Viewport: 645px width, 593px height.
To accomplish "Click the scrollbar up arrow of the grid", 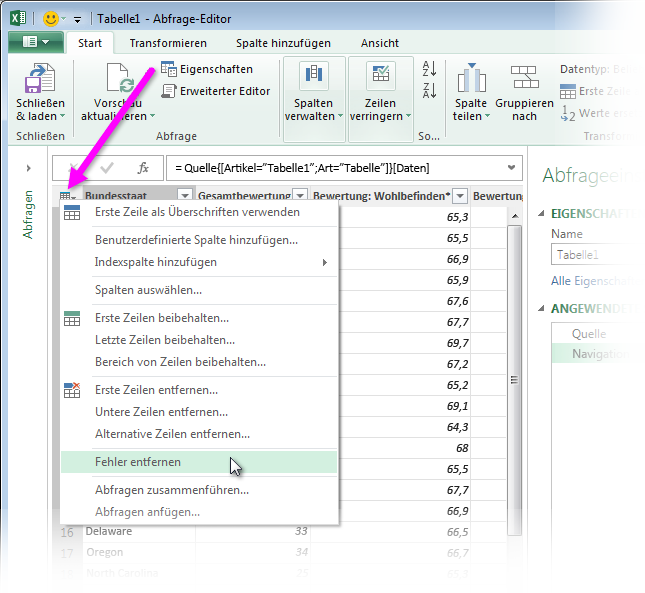I will pos(515,216).
